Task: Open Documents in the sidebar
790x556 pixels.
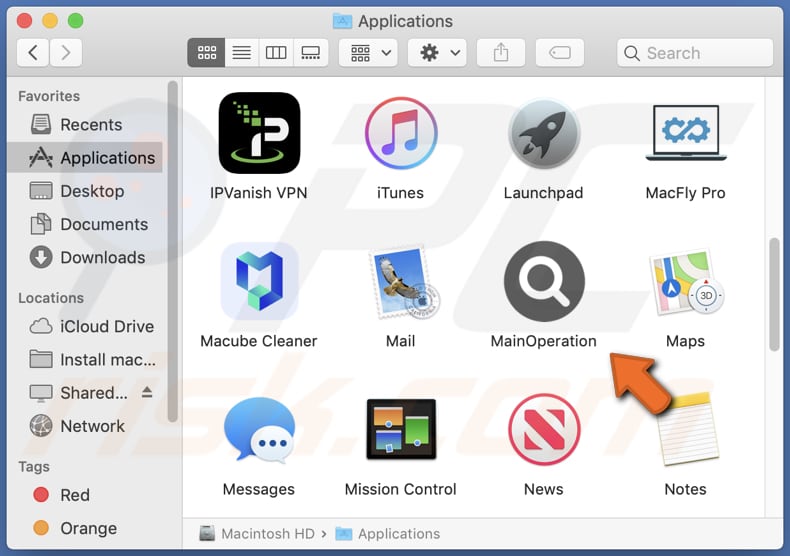Action: click(x=85, y=224)
